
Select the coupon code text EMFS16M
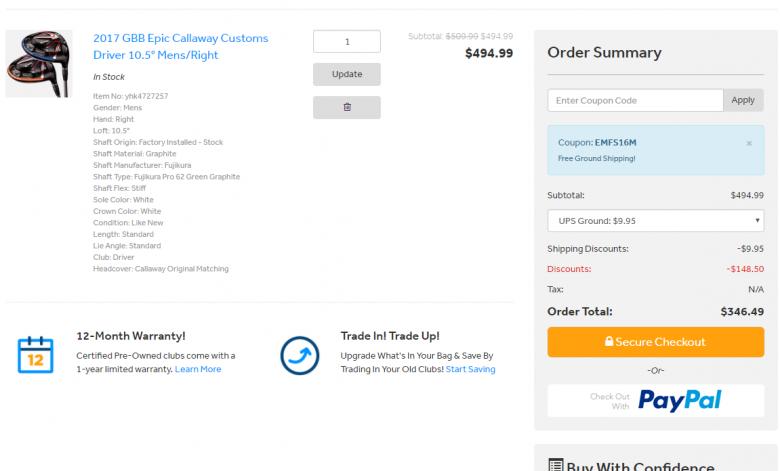click(615, 142)
